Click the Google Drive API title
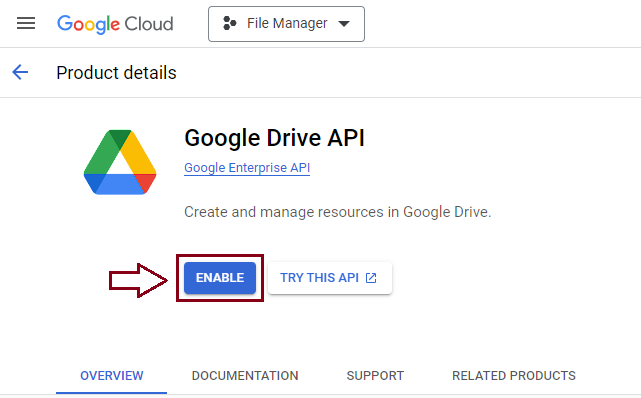 pos(274,138)
